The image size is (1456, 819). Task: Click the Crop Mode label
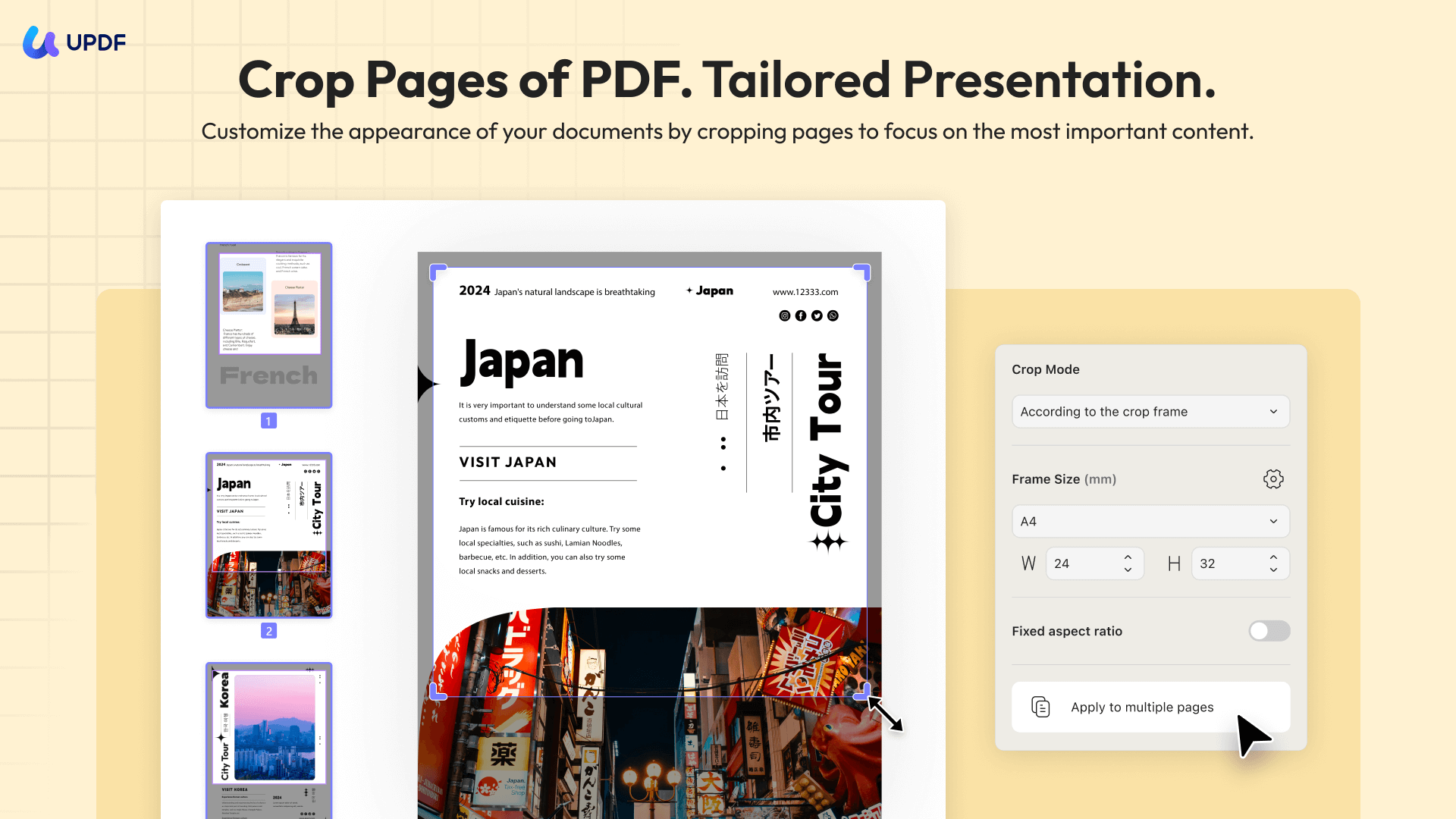[x=1046, y=369]
